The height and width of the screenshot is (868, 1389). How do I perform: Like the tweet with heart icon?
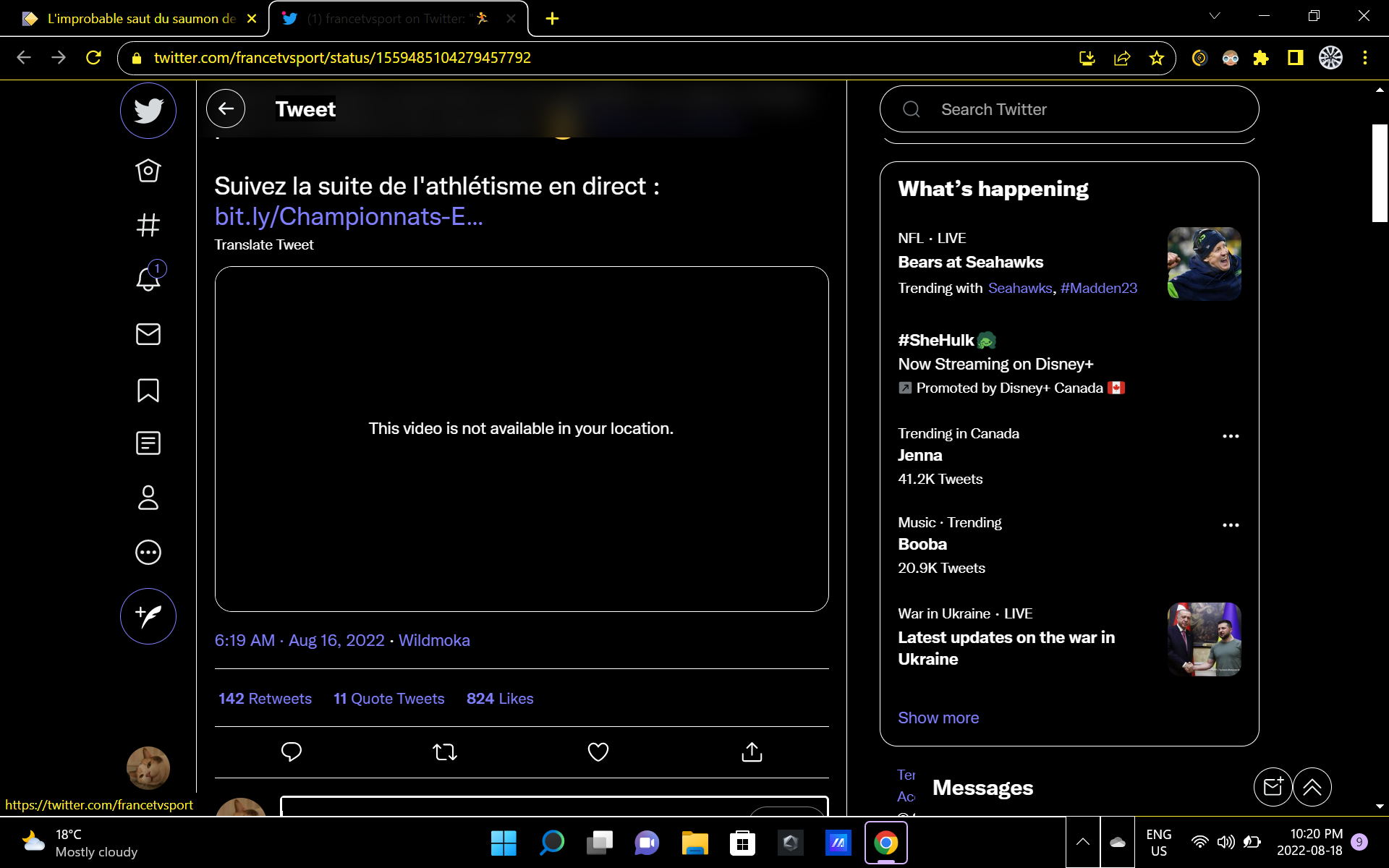click(598, 752)
